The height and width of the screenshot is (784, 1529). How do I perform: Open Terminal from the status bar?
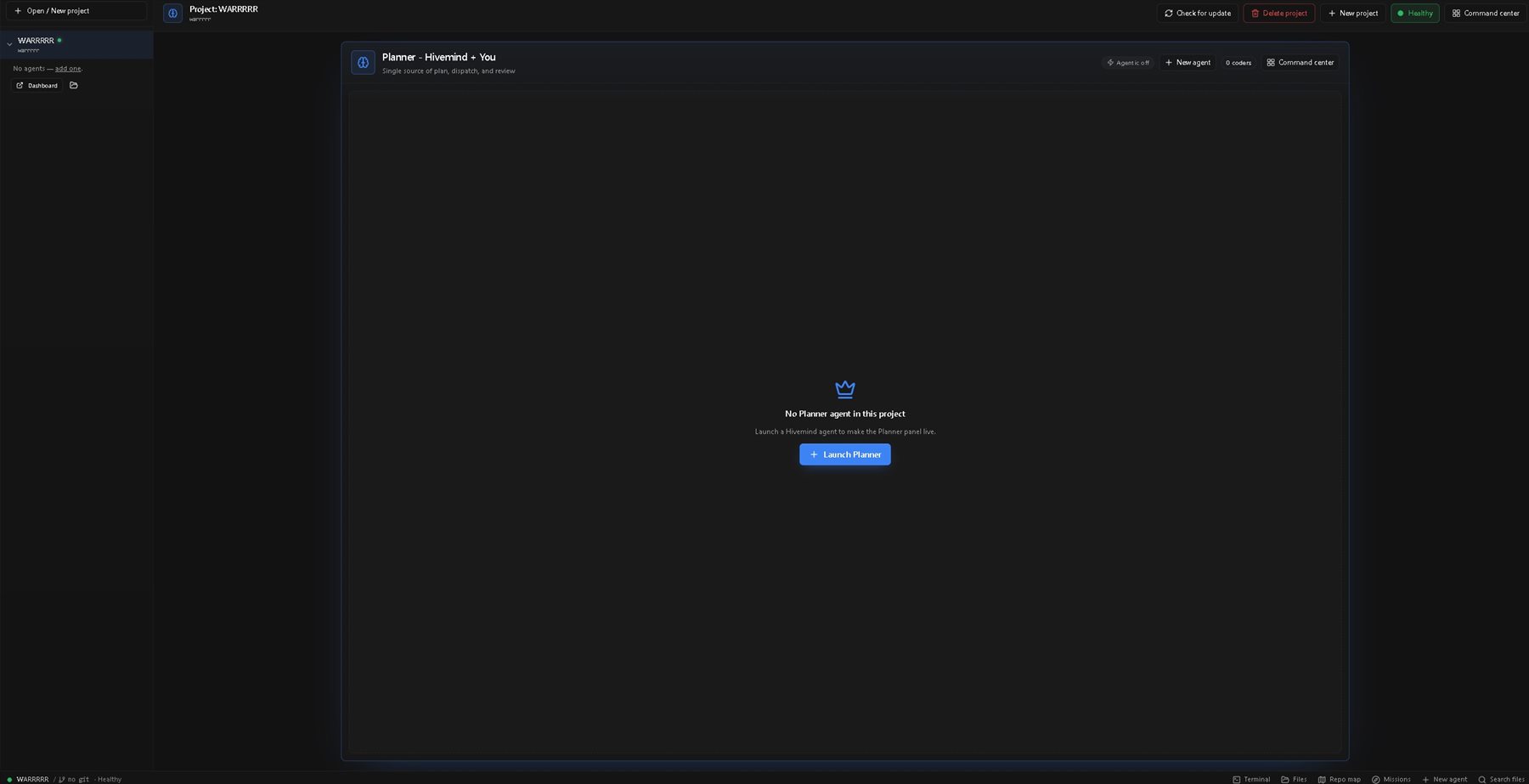tap(1251, 779)
